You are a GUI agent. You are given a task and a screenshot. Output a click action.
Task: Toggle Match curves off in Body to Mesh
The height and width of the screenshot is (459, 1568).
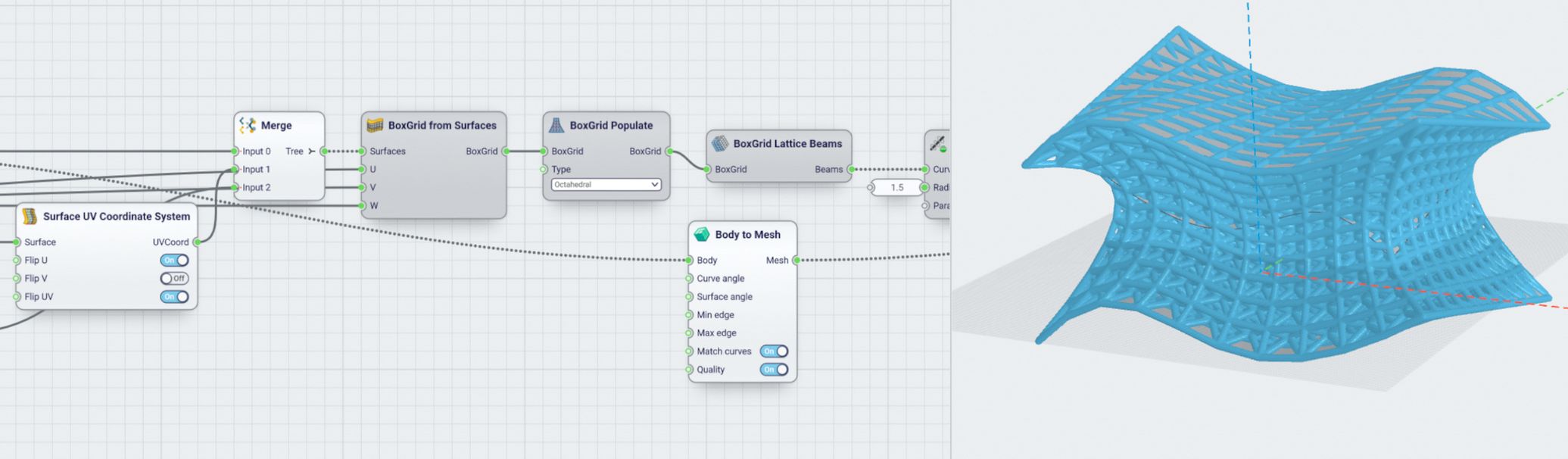pyautogui.click(x=774, y=351)
